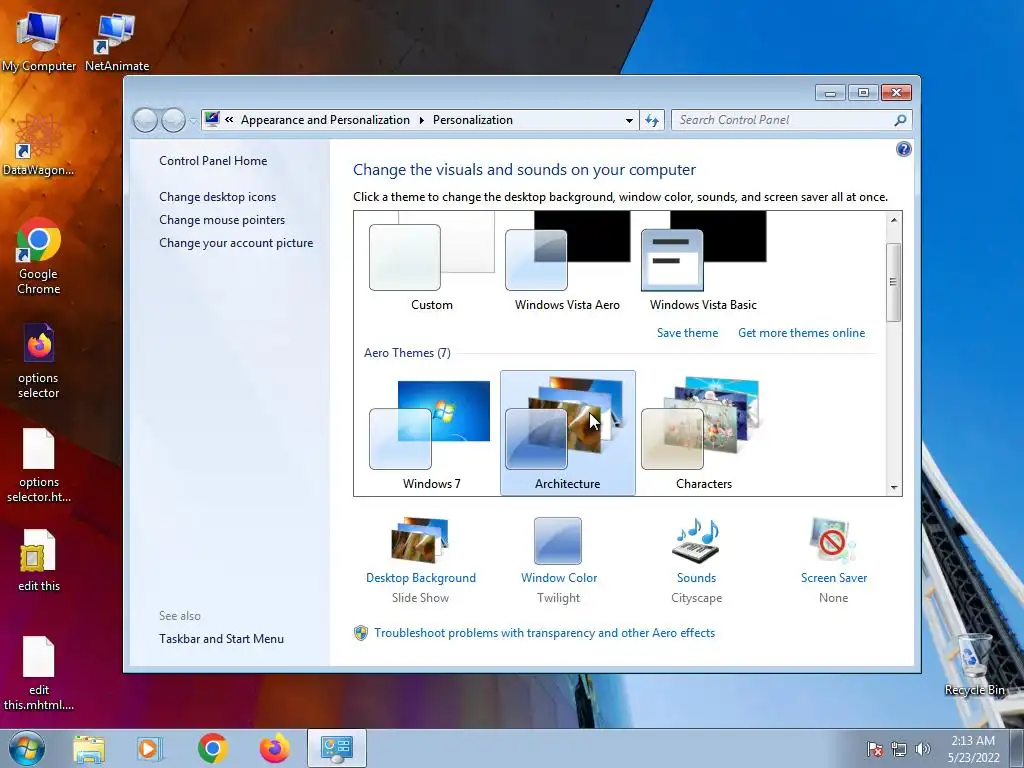Viewport: 1024px width, 768px height.
Task: Click the Window Color text link
Action: pyautogui.click(x=559, y=578)
